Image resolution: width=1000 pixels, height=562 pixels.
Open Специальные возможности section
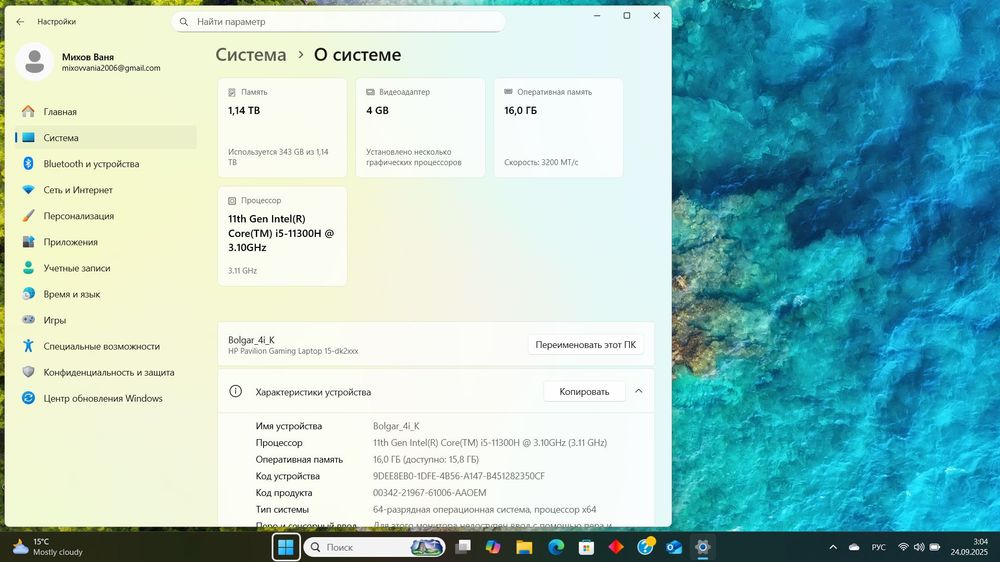point(106,346)
